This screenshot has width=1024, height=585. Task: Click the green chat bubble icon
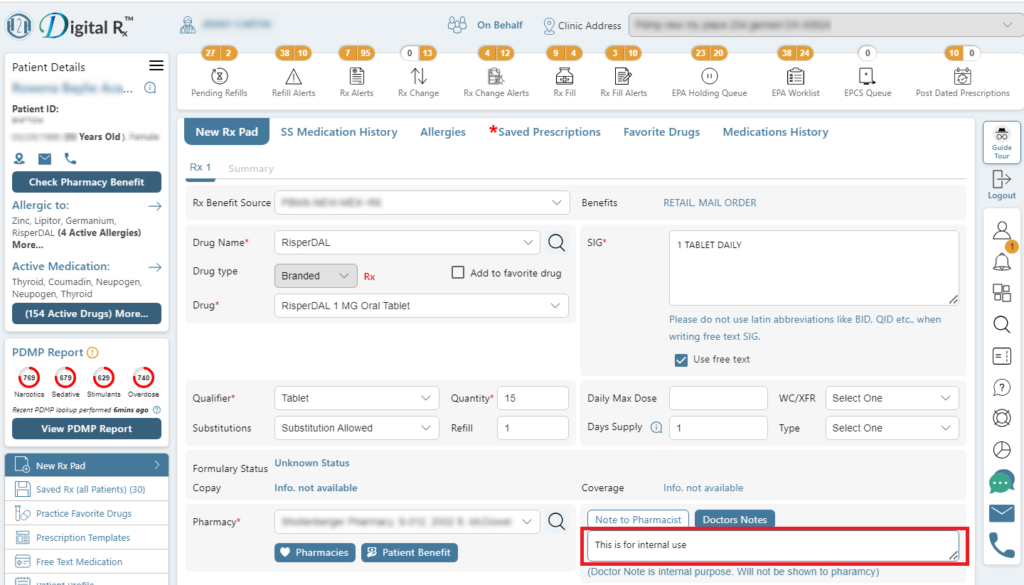(x=1001, y=482)
